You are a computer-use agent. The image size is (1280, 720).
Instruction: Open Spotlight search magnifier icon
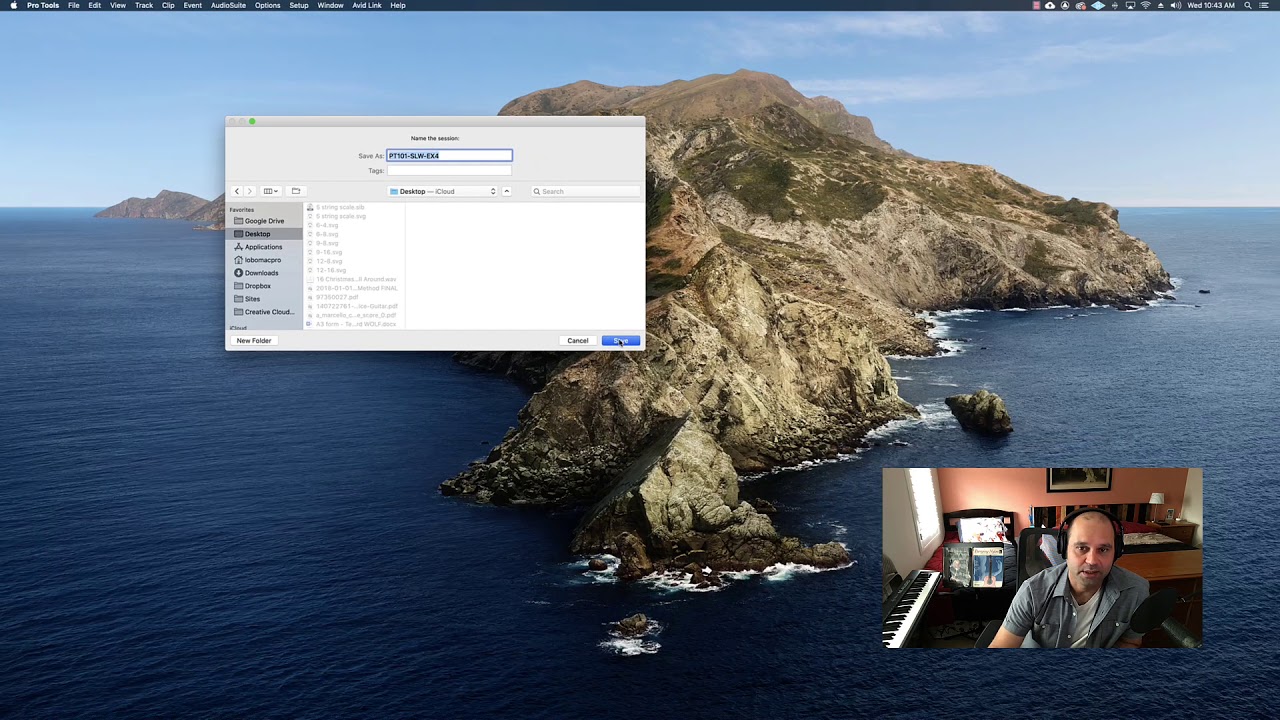[1248, 5]
